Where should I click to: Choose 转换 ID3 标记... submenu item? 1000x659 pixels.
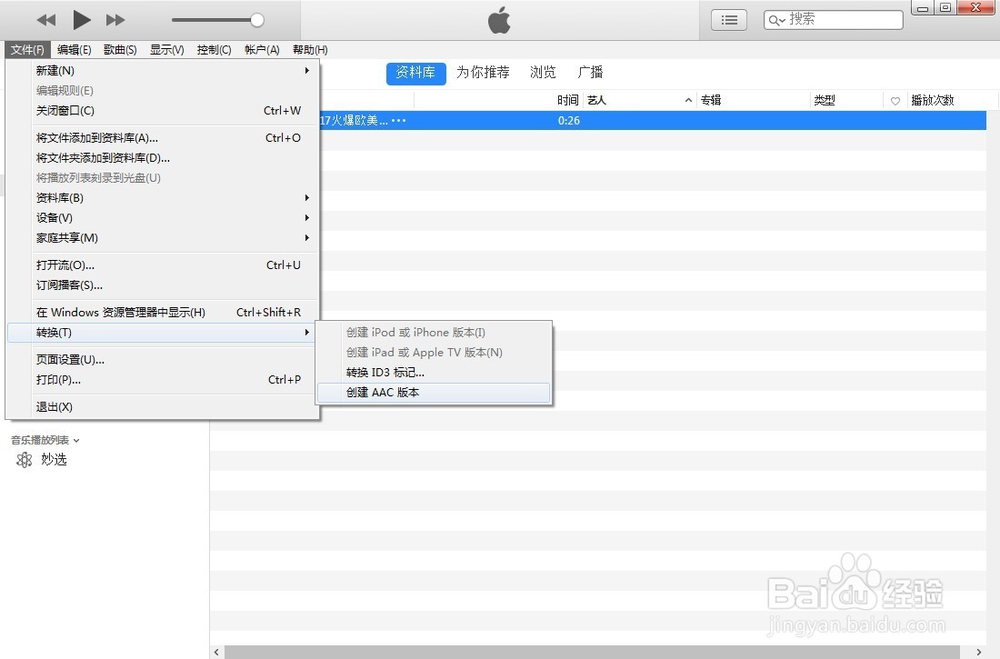click(434, 372)
